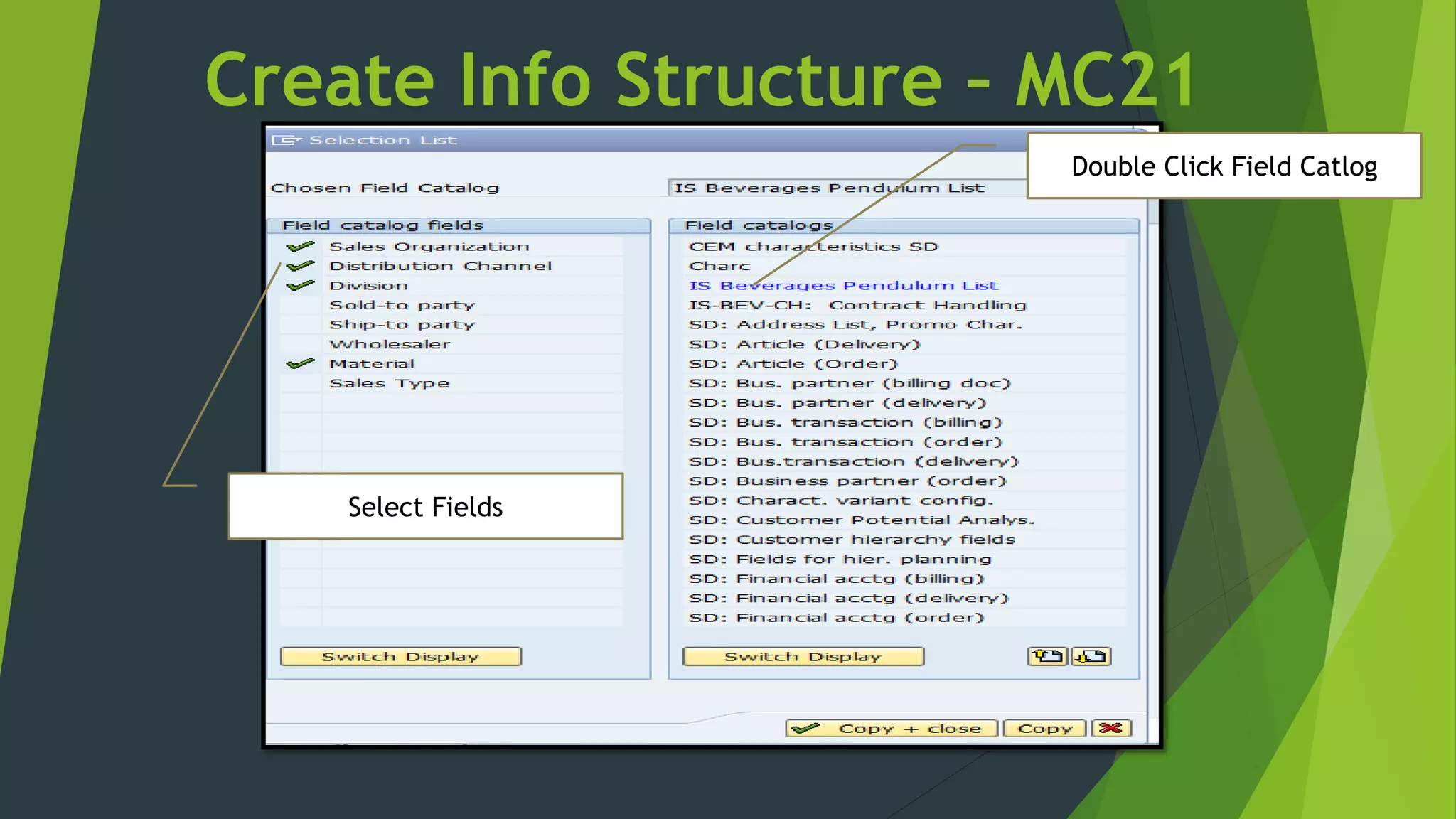Select the Sold-to party field
The image size is (1456, 819).
click(x=402, y=305)
